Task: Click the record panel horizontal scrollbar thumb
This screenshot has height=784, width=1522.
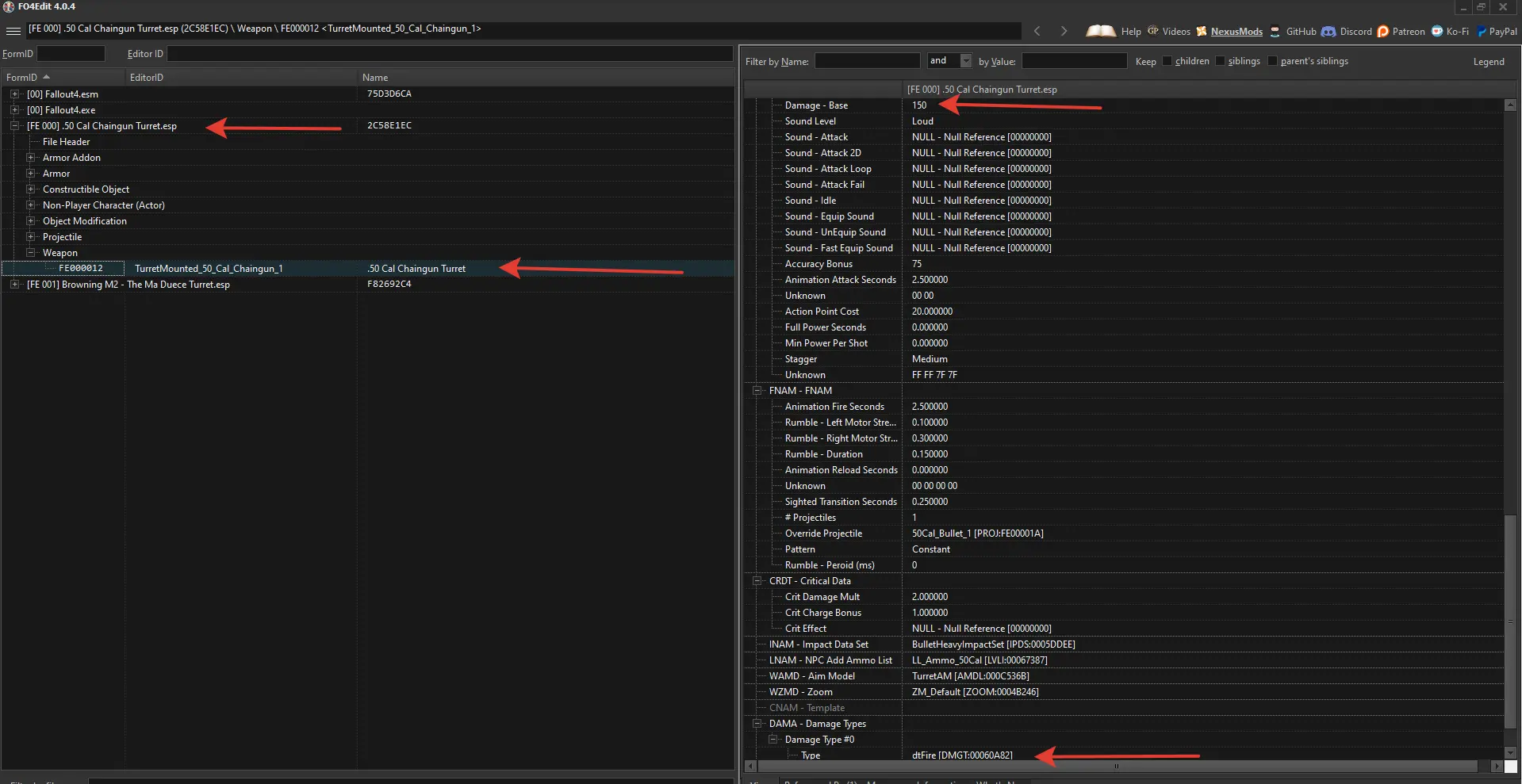Action: click(1118, 766)
